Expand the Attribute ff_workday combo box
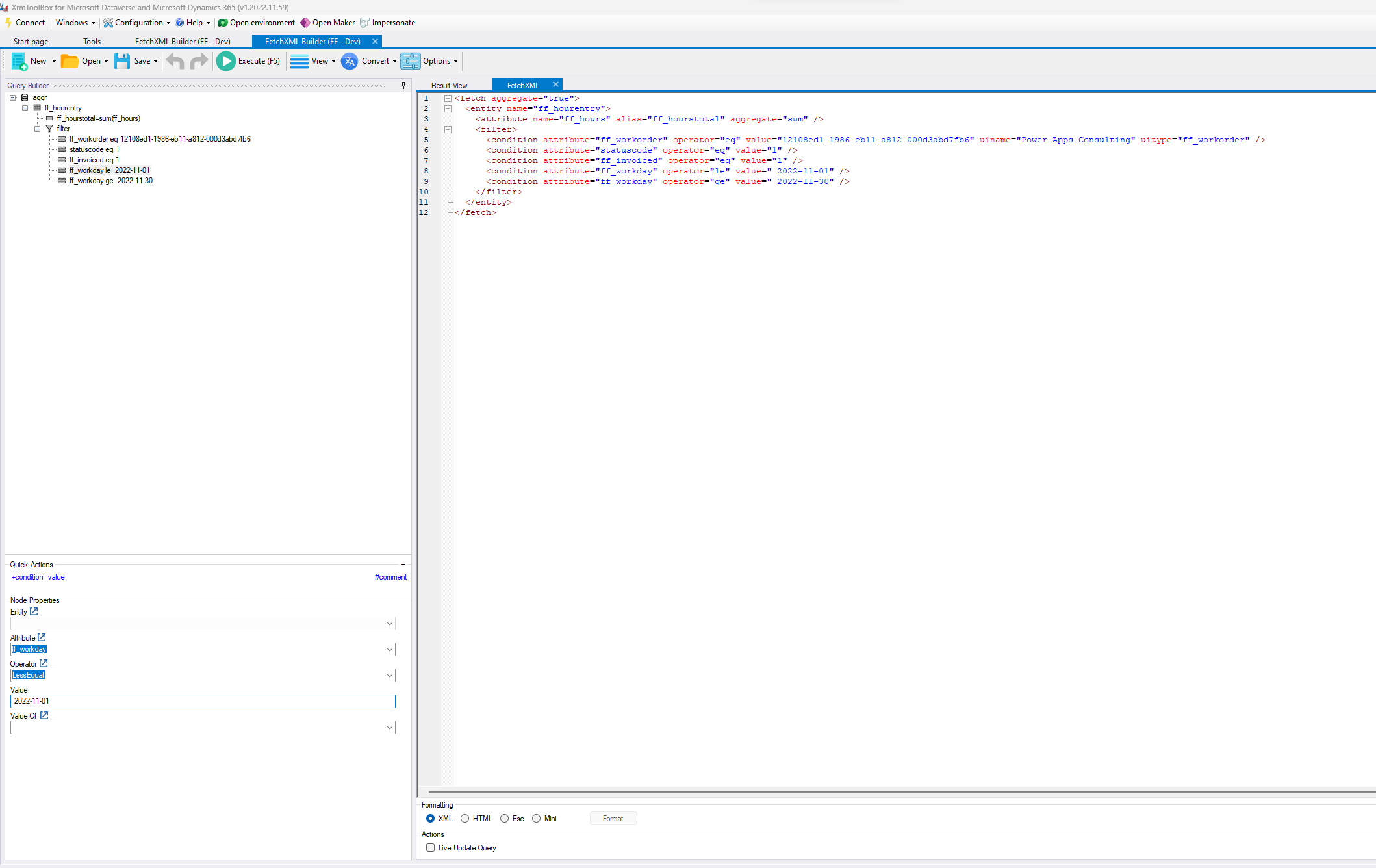 (x=389, y=650)
